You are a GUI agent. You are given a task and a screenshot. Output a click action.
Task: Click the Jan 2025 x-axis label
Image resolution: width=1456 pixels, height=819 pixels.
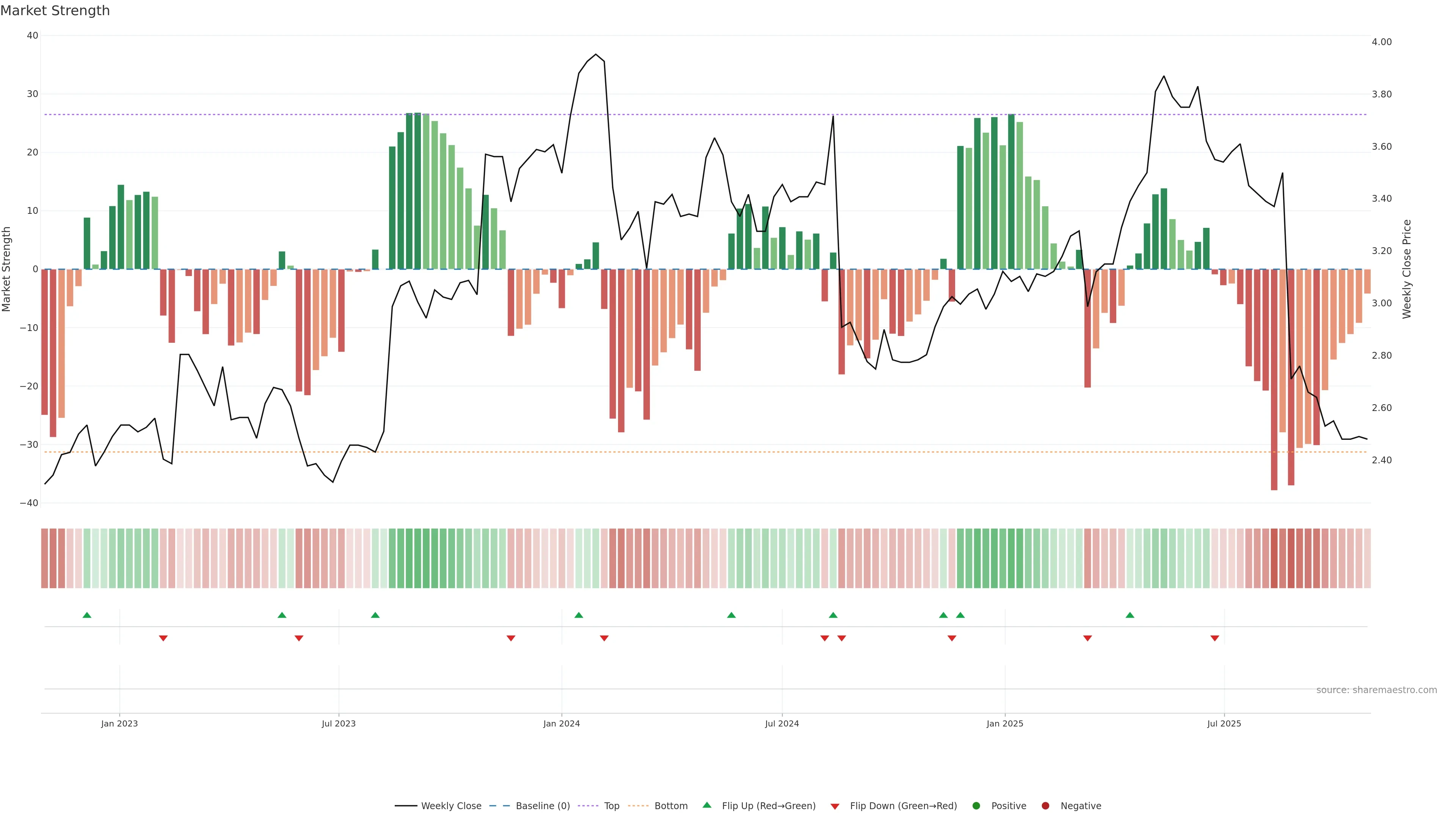[x=1004, y=724]
